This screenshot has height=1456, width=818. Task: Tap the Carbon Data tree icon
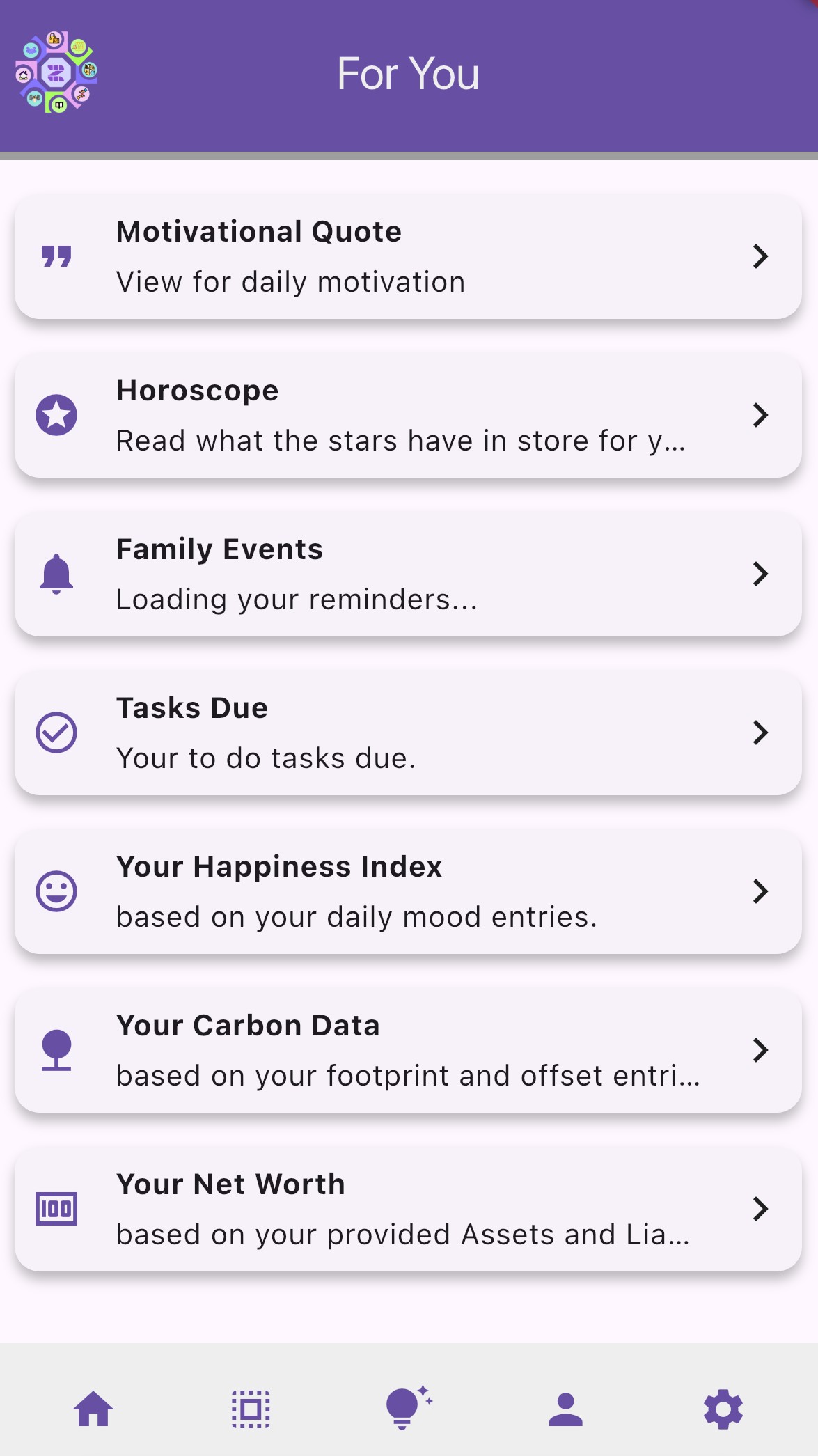click(56, 1050)
